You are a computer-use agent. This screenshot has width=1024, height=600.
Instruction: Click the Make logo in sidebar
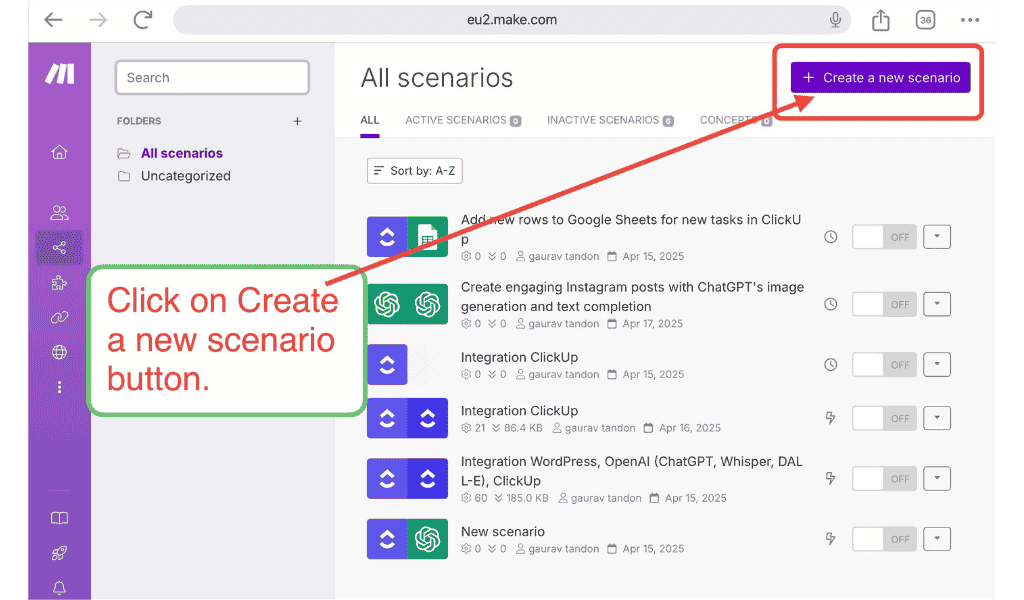59,74
